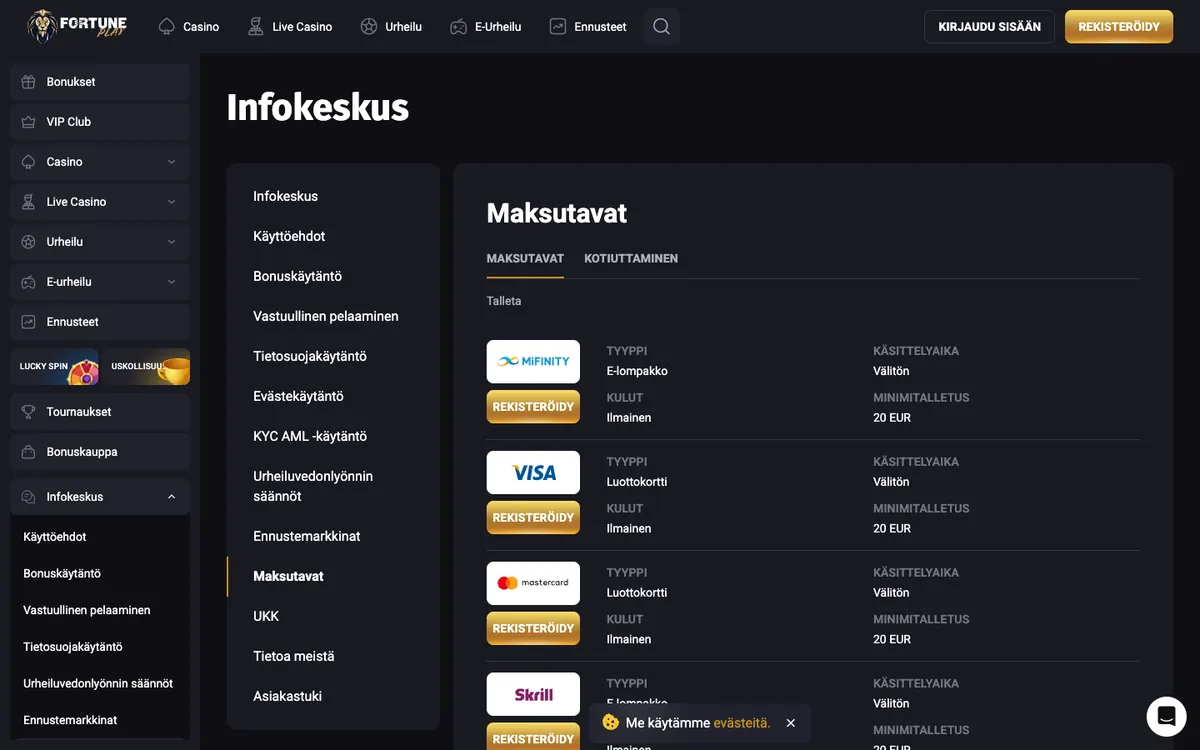This screenshot has width=1200, height=750.
Task: Switch to the Kotiuttaminen tab
Action: (x=631, y=258)
